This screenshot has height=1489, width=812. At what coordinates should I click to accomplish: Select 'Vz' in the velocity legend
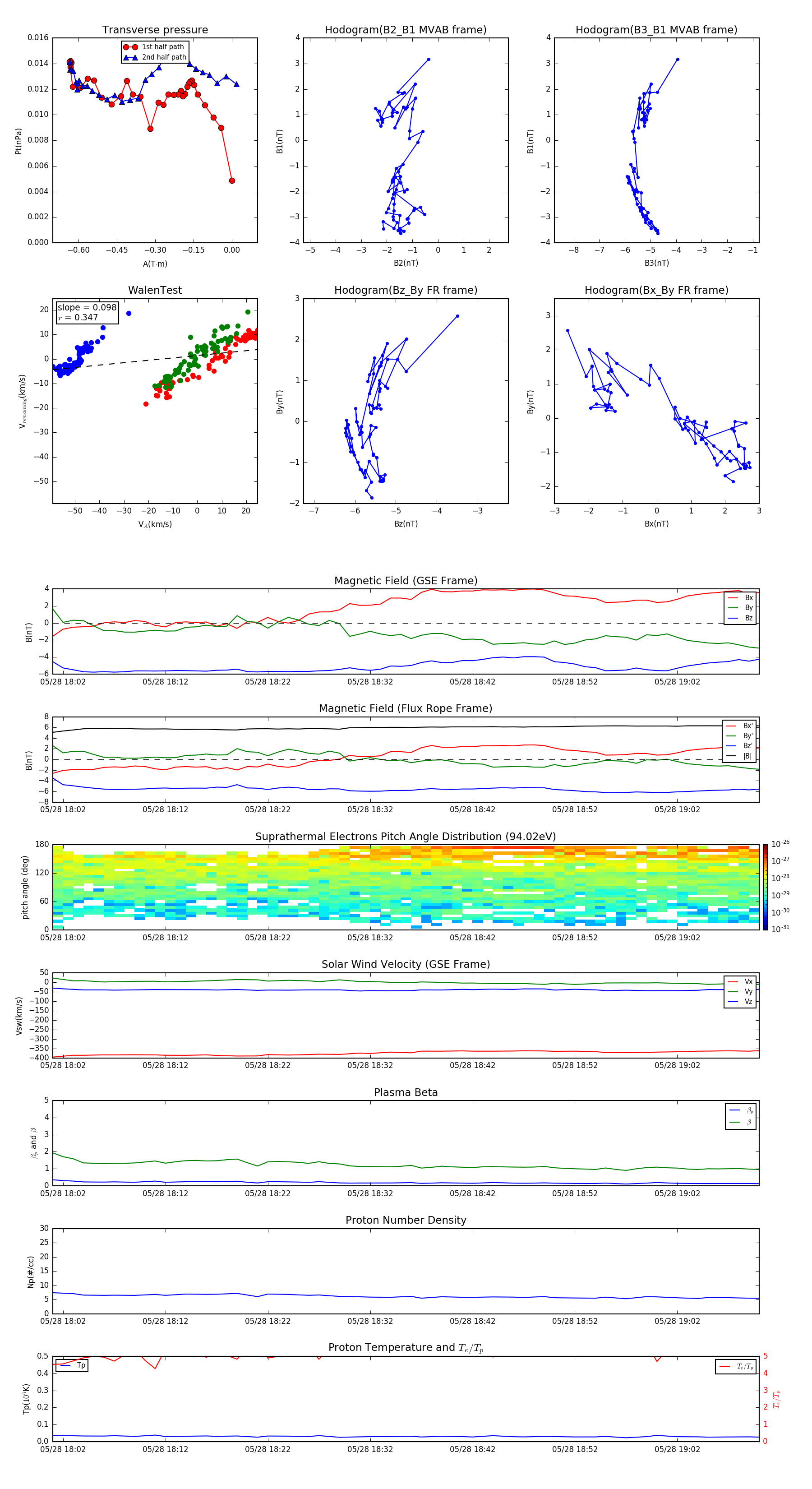(740, 1002)
